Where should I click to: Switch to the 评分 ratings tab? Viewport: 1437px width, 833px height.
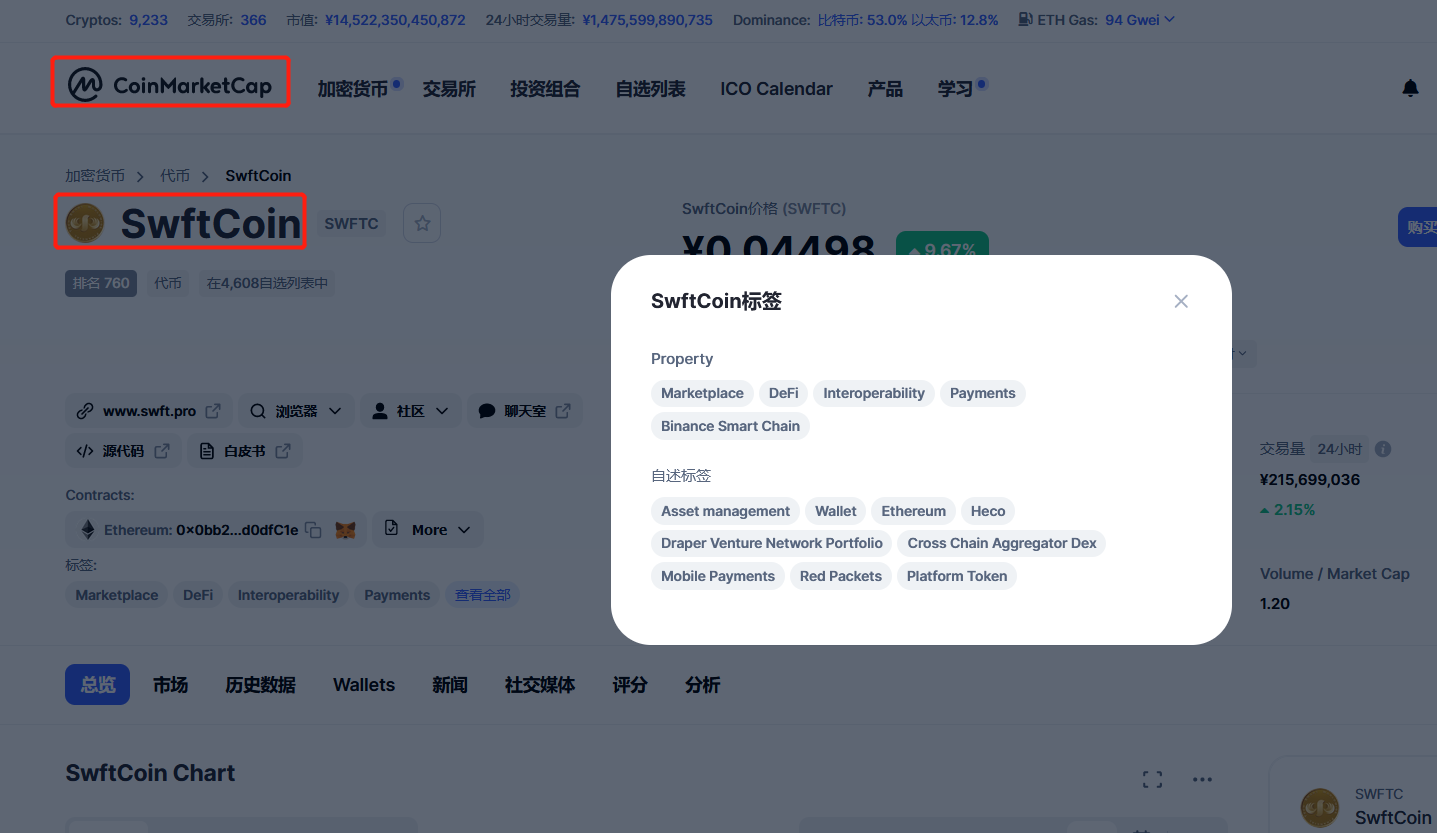pyautogui.click(x=630, y=685)
